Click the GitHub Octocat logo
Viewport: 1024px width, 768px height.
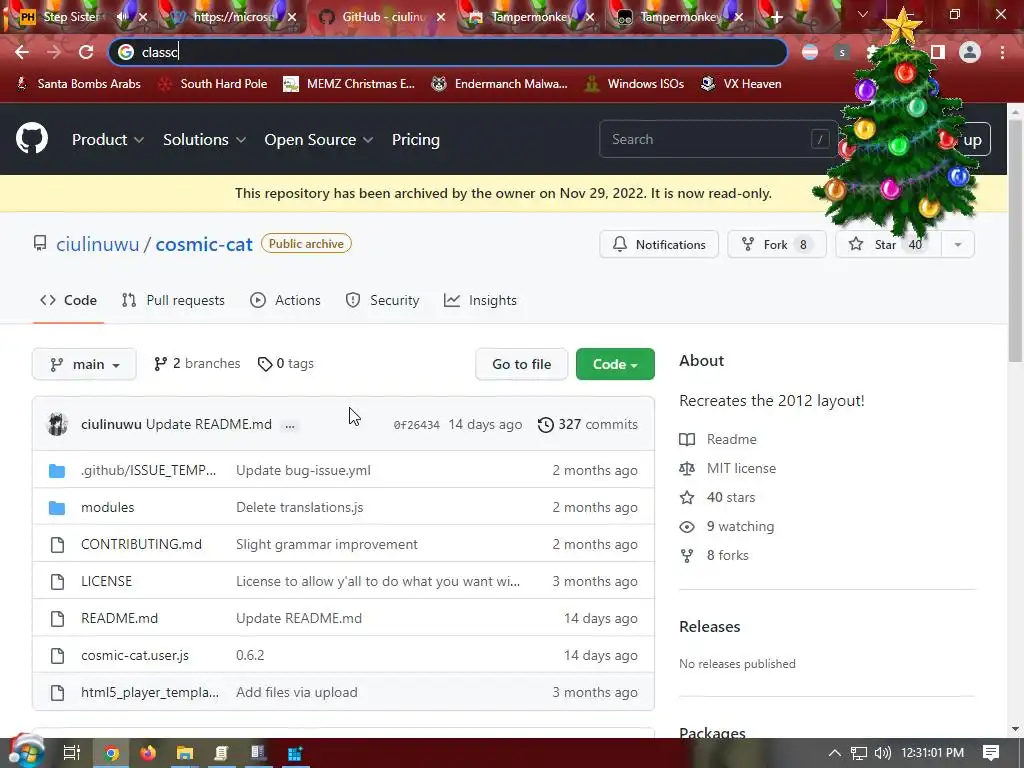pyautogui.click(x=31, y=138)
